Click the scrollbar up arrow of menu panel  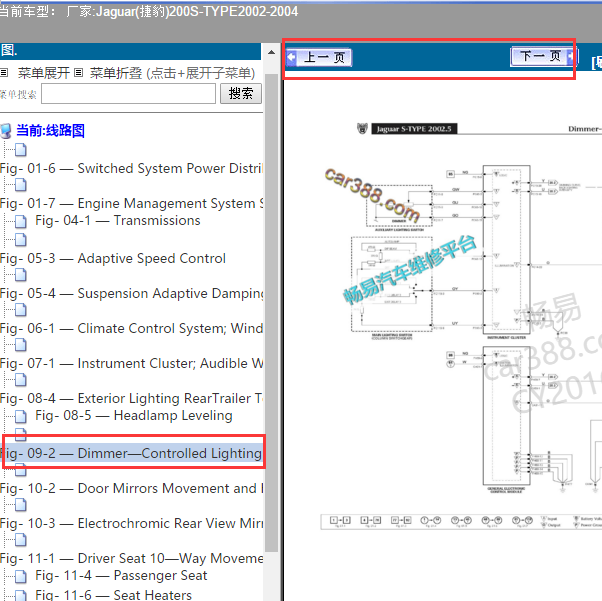coord(271,52)
